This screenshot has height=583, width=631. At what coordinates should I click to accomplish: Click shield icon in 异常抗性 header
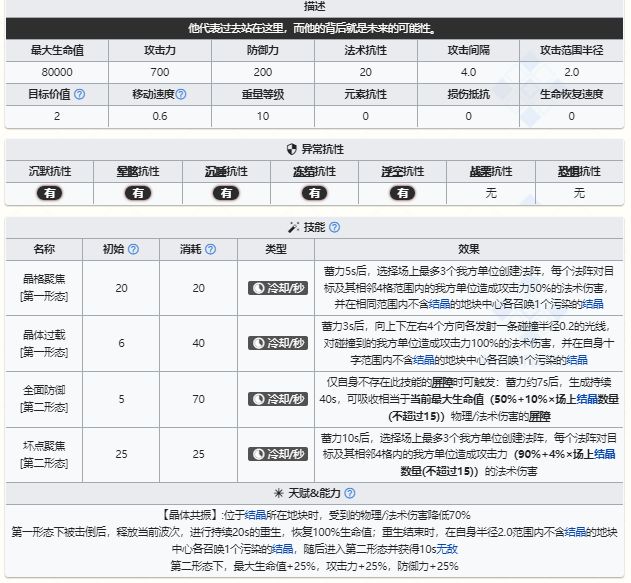pyautogui.click(x=292, y=149)
